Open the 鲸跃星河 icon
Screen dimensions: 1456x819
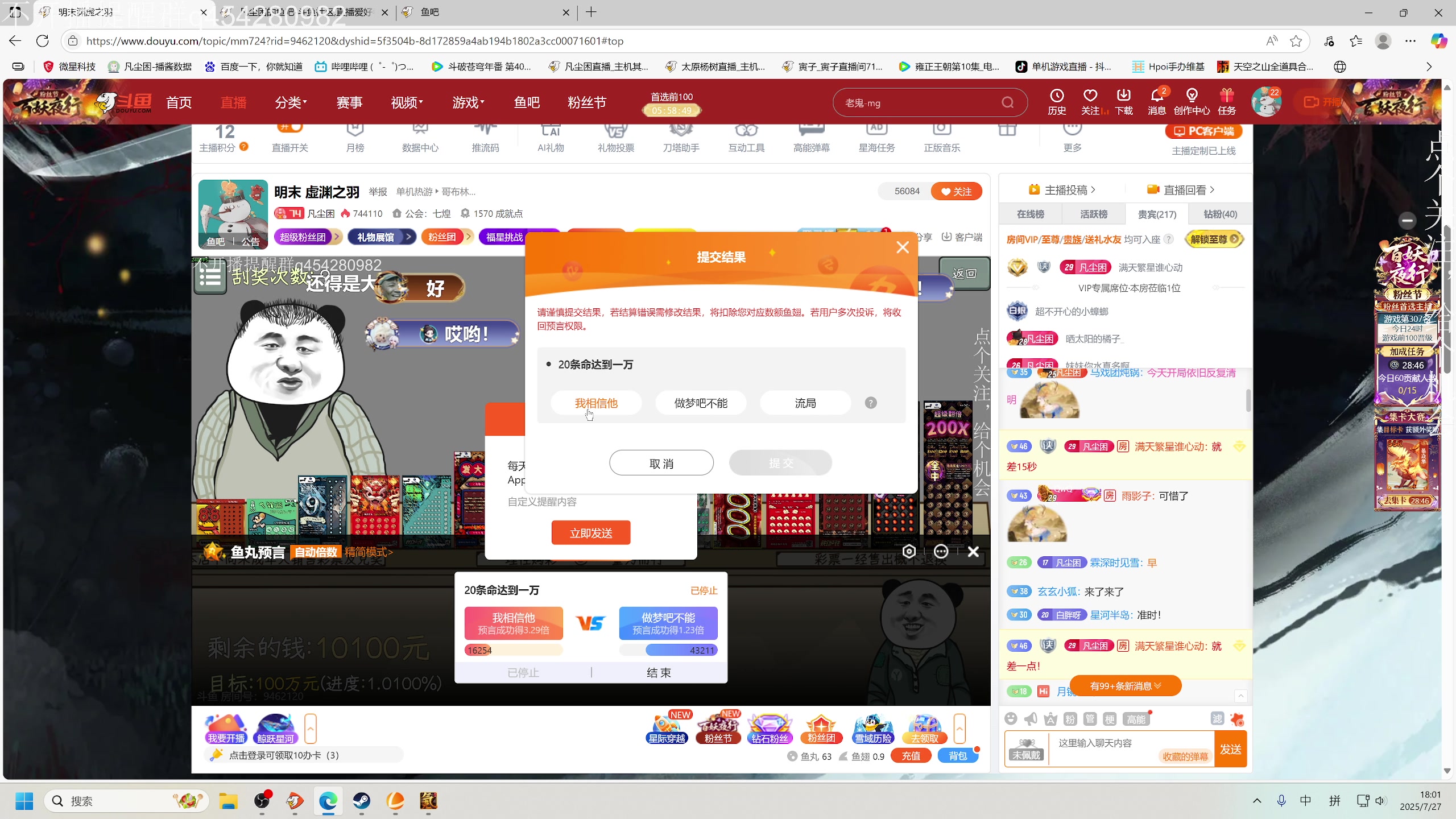(275, 729)
